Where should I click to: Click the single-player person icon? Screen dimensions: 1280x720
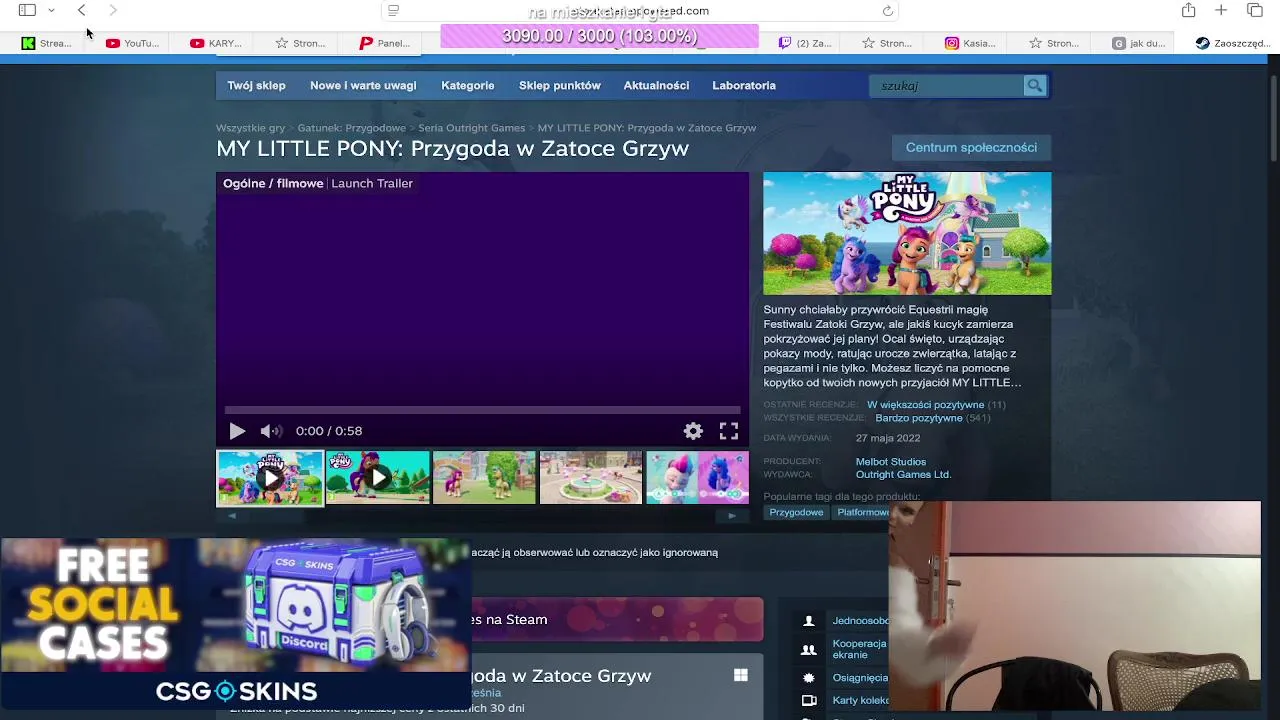[809, 621]
